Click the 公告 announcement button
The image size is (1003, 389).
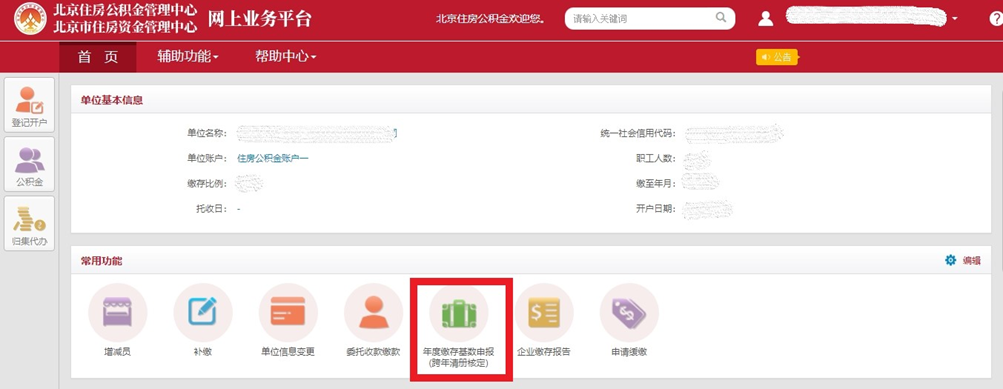[x=777, y=57]
